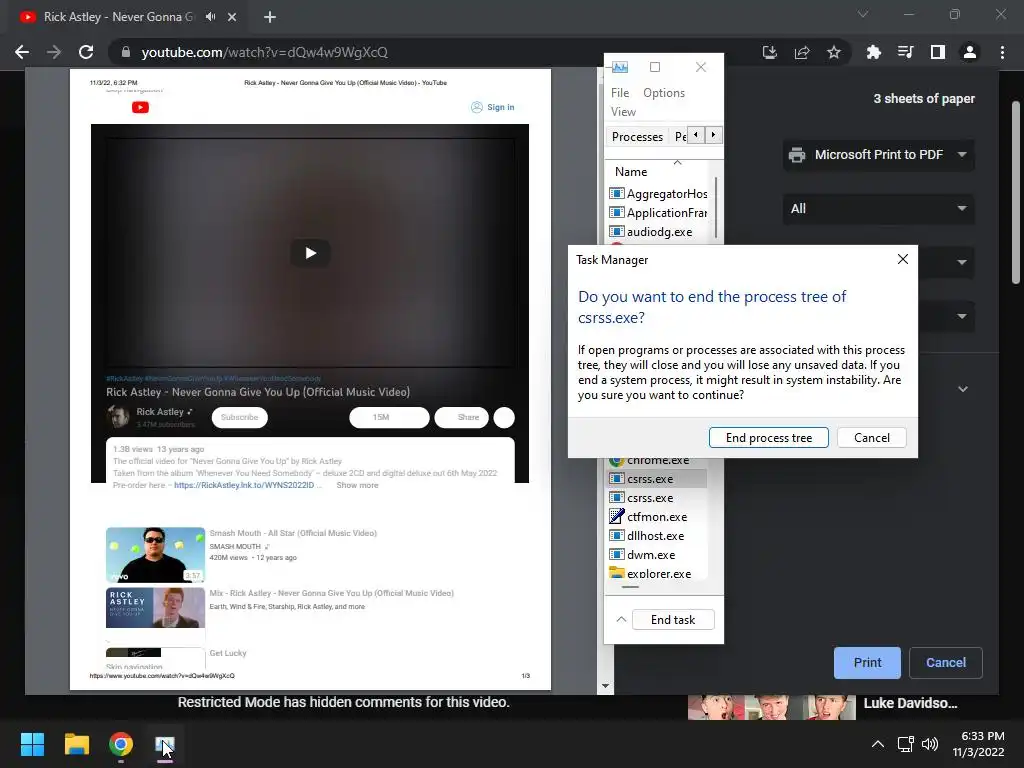Select dwm.exe process row
The height and width of the screenshot is (768, 1024).
[657, 554]
